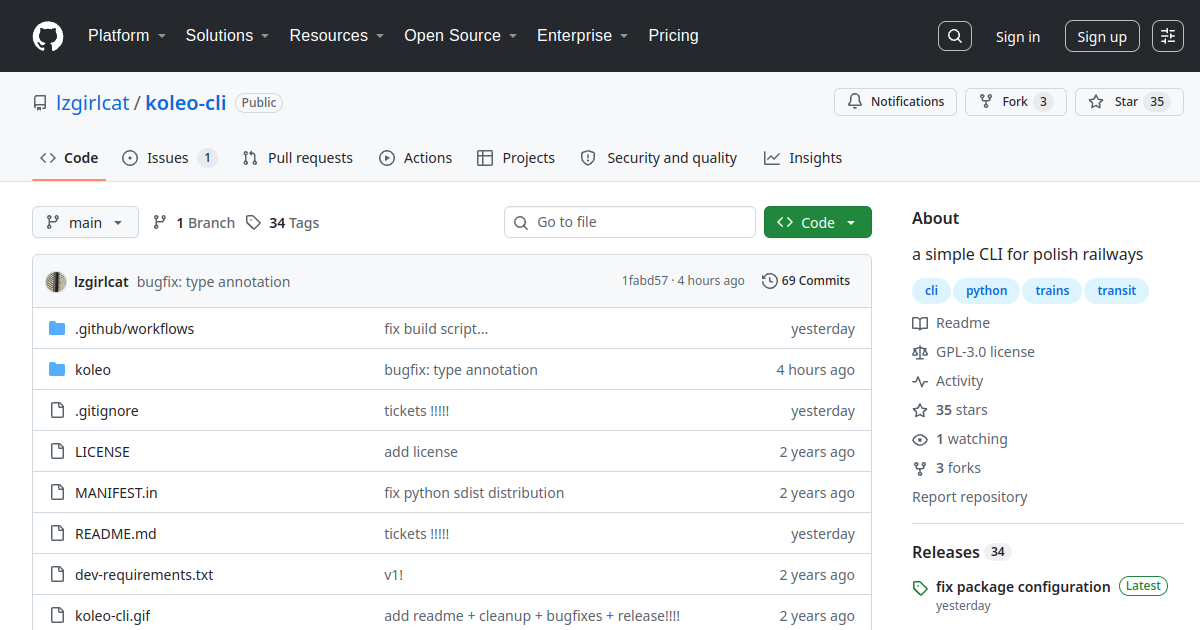Click the file icon beside MANIFEST.in
Viewport: 1200px width, 630px height.
(57, 493)
